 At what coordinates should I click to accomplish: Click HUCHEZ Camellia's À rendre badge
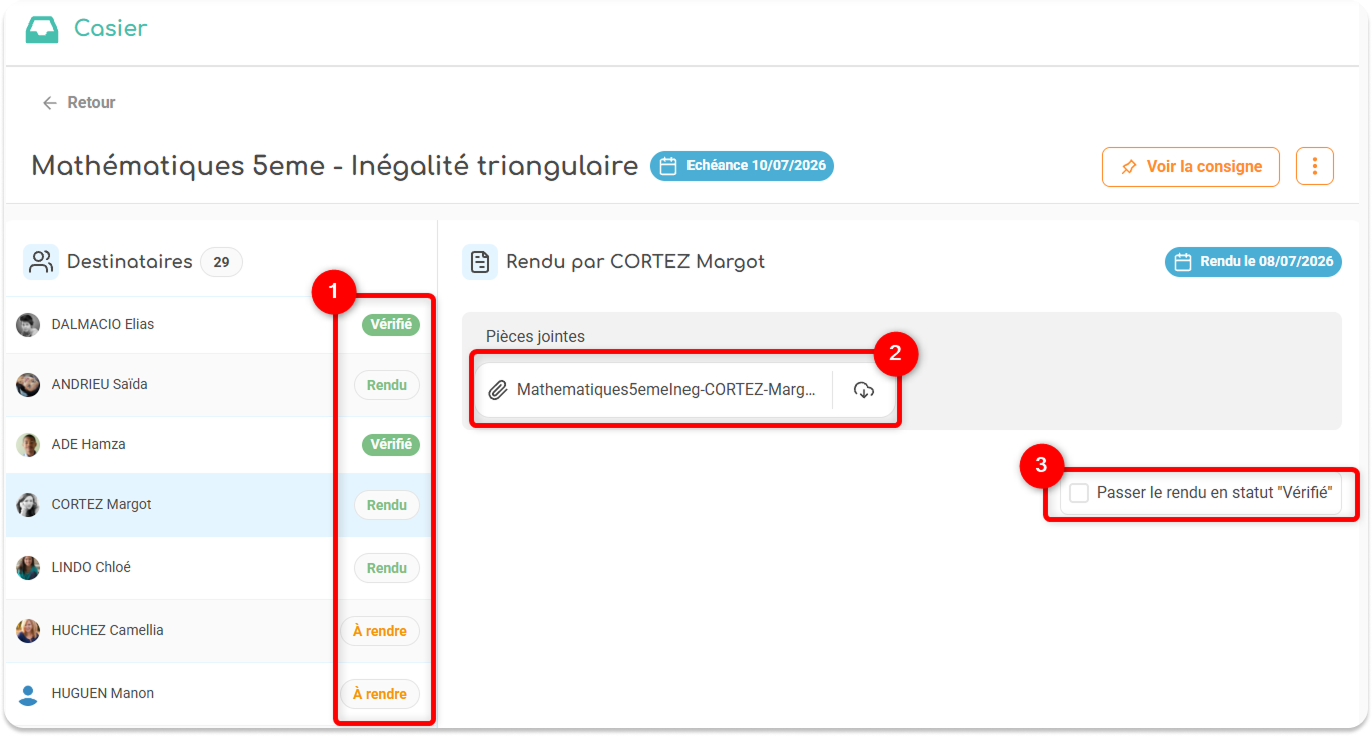click(380, 632)
